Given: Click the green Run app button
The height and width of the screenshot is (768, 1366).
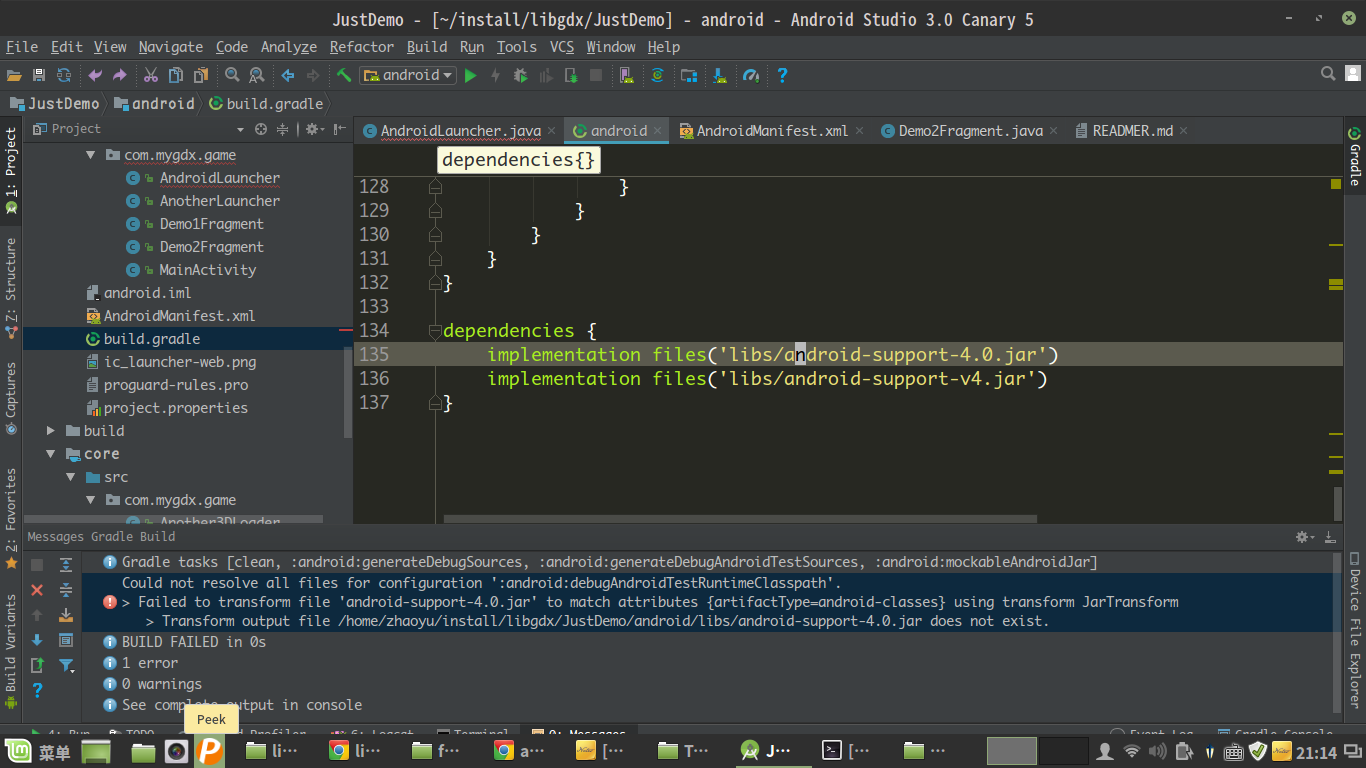Looking at the screenshot, I should 471,75.
